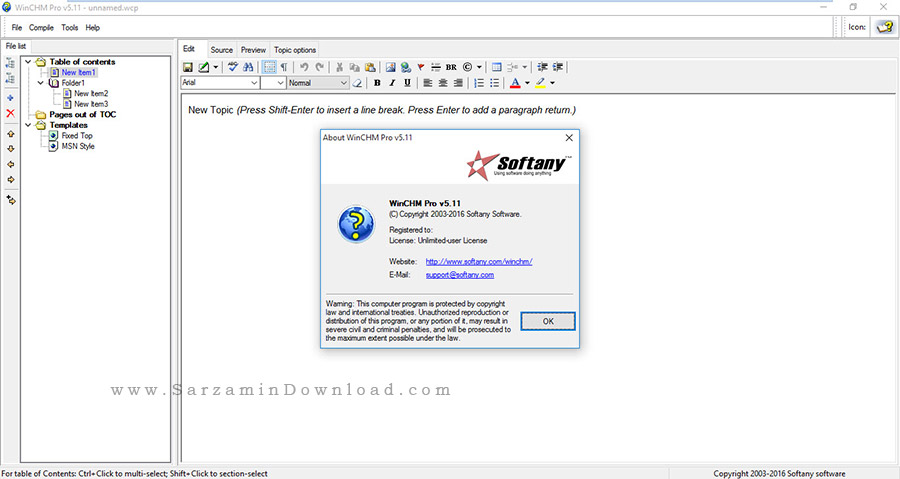Click the increase indent icon
The height and width of the screenshot is (479, 900).
click(558, 67)
